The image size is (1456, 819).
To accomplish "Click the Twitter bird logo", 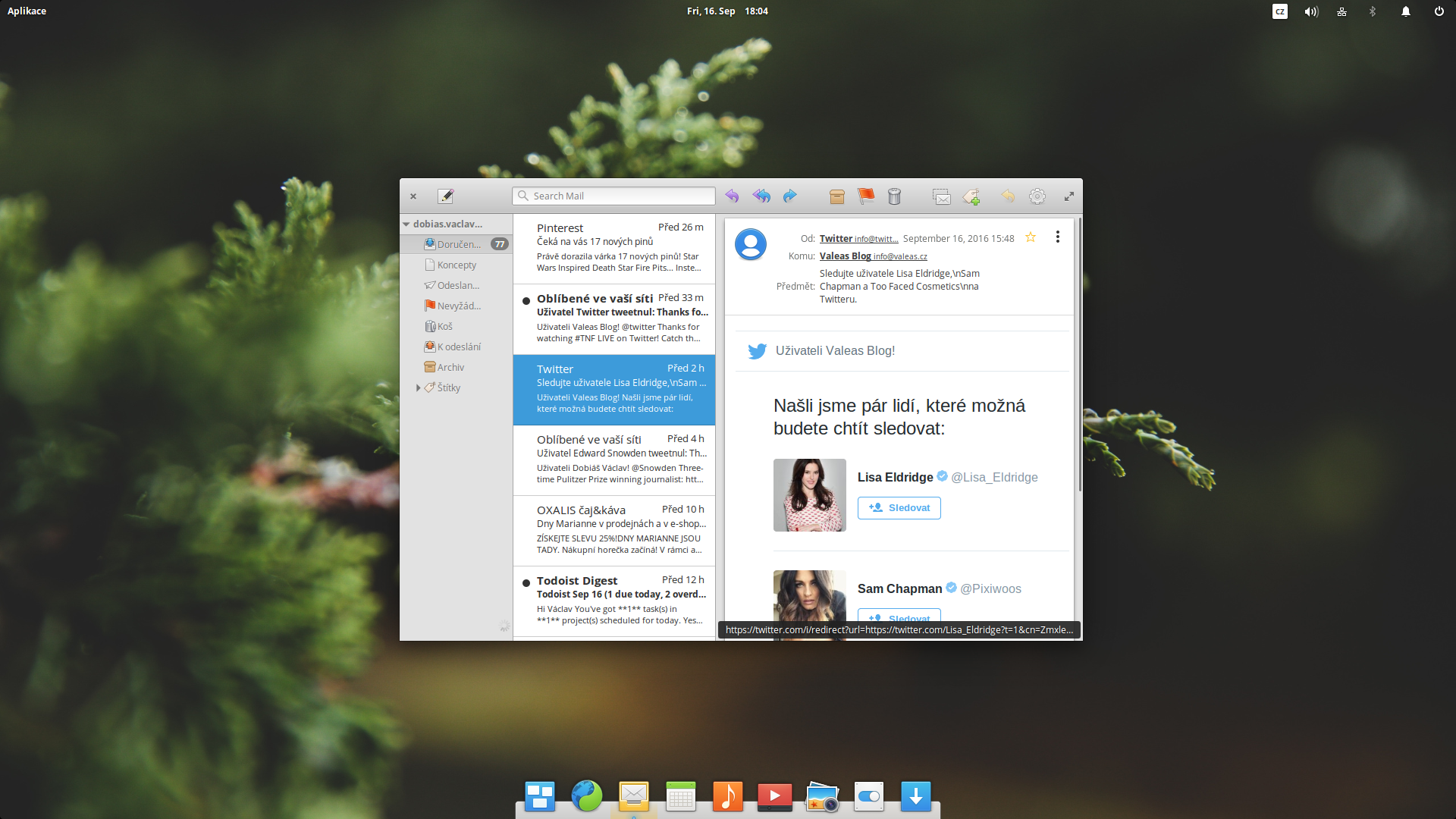I will (x=757, y=351).
